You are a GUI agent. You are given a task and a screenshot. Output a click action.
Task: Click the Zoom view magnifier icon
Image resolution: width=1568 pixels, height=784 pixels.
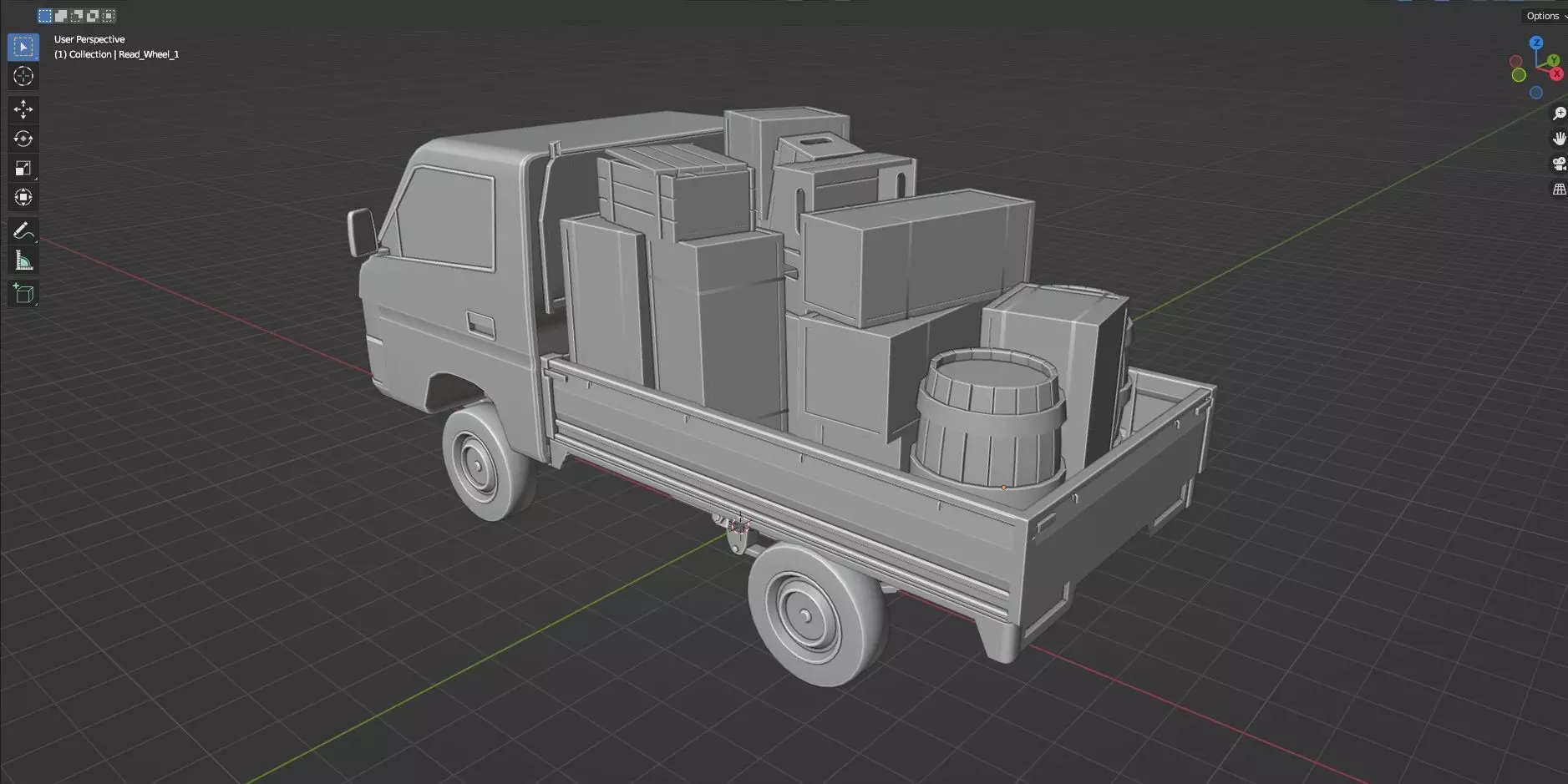pos(1559,114)
